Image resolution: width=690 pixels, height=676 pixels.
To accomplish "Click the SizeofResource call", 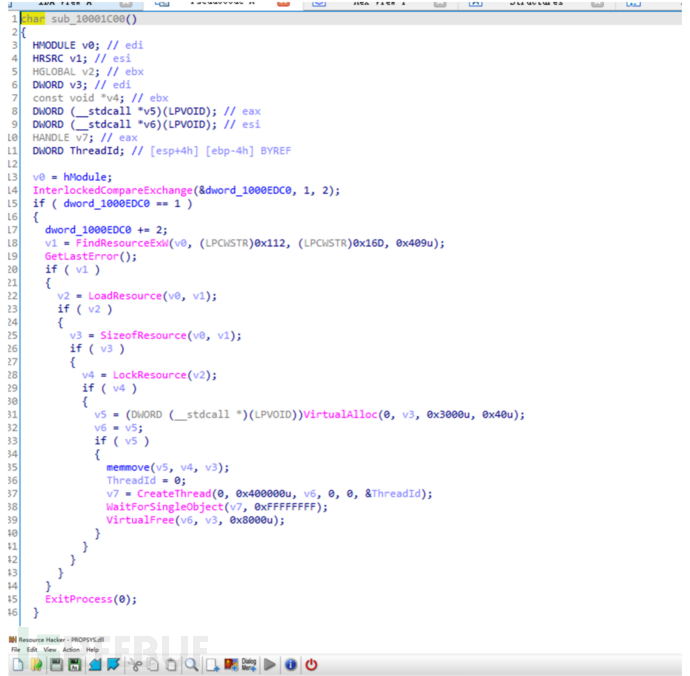I will 143,335.
